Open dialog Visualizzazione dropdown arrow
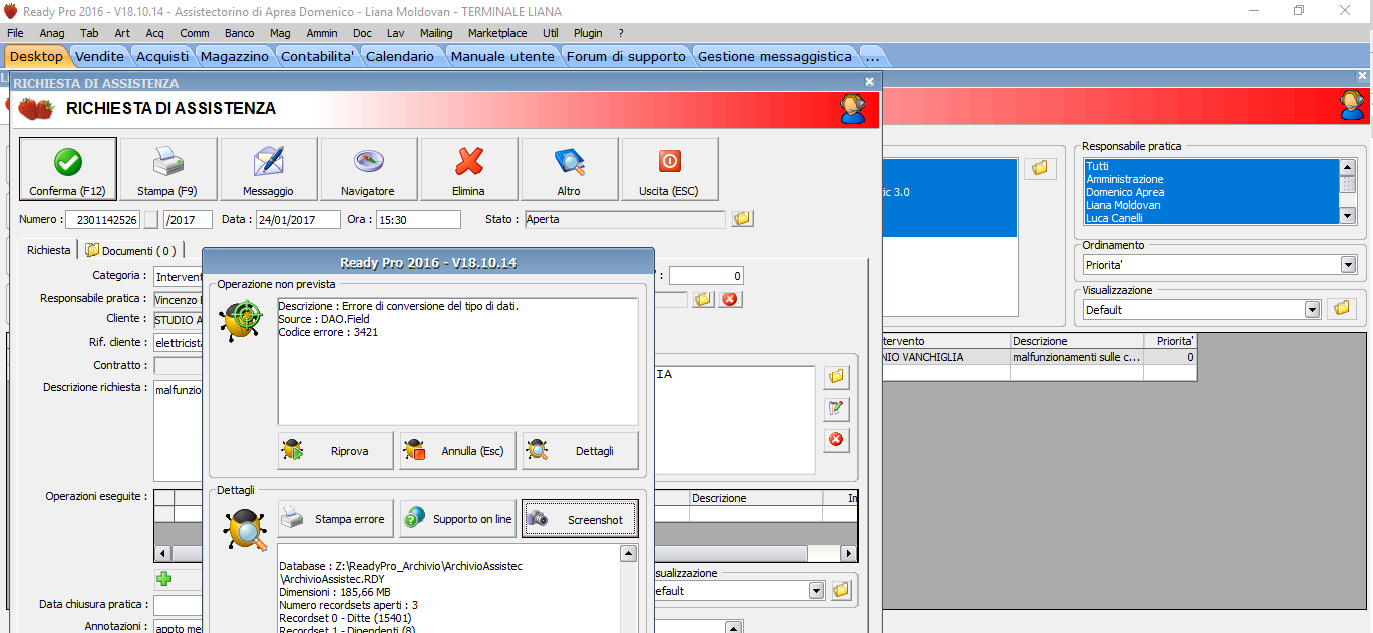 coord(817,591)
